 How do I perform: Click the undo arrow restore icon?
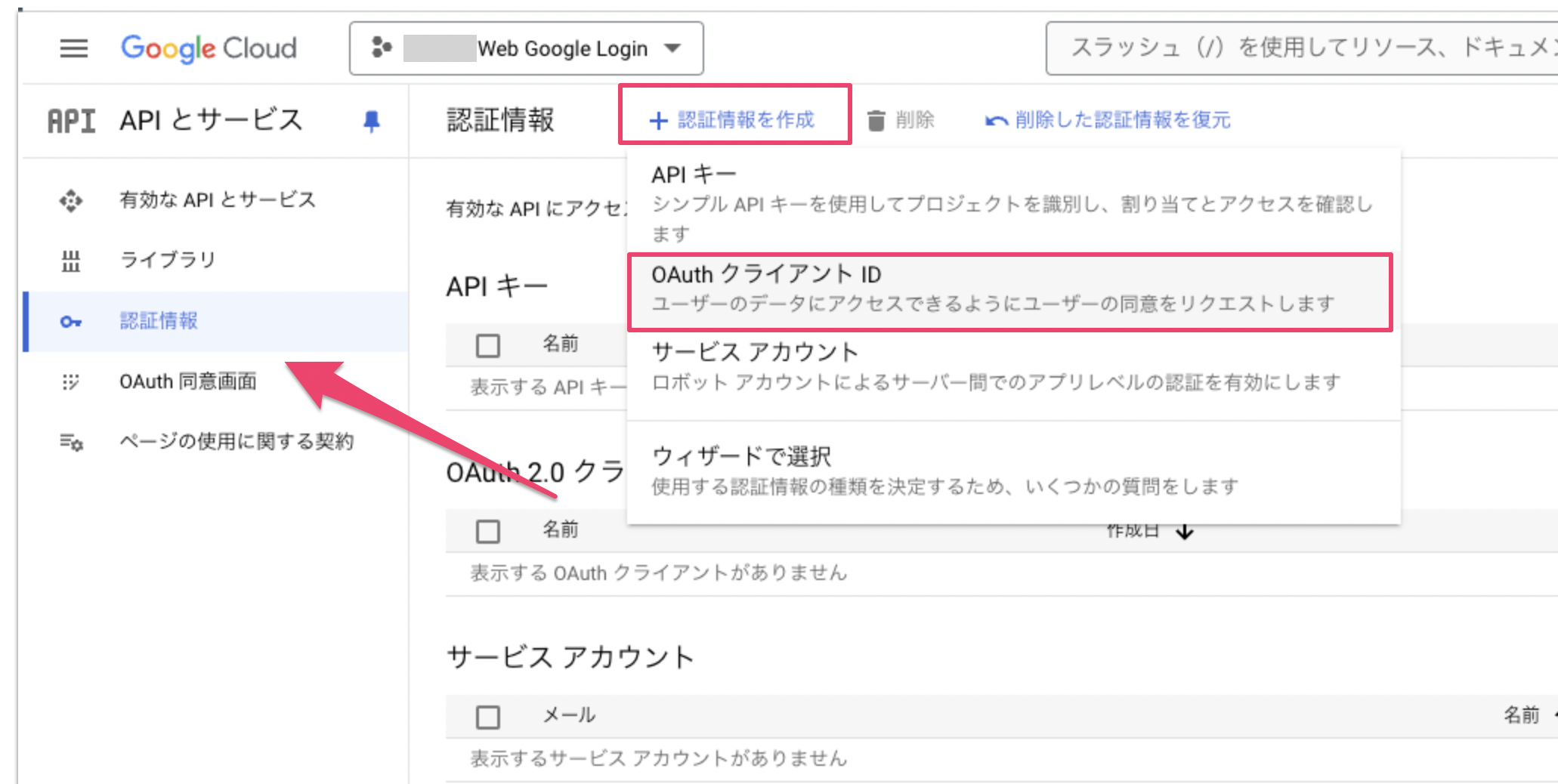click(996, 121)
